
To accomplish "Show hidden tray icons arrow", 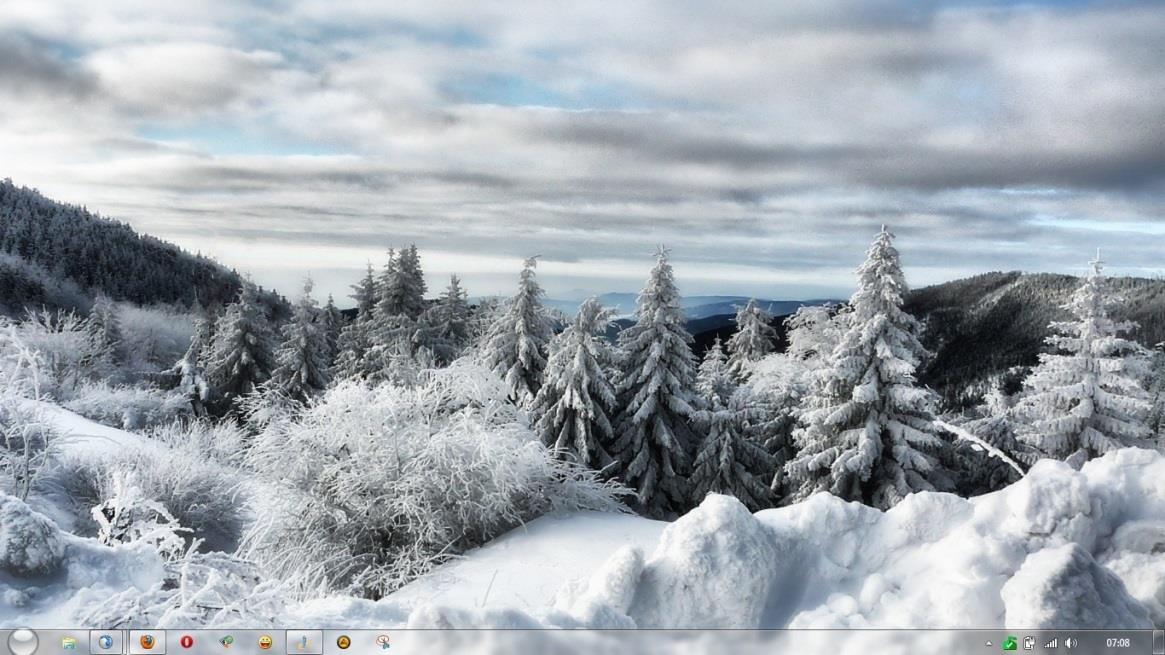I will coord(989,644).
